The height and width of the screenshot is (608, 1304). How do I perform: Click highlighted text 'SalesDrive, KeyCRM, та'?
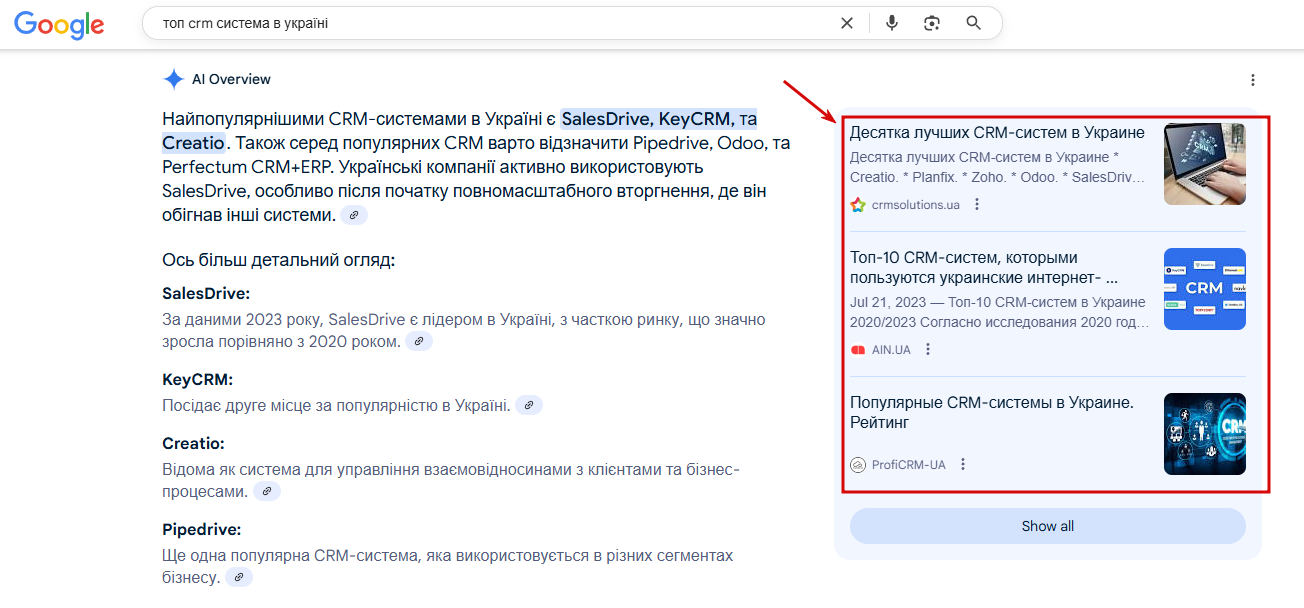[x=659, y=119]
